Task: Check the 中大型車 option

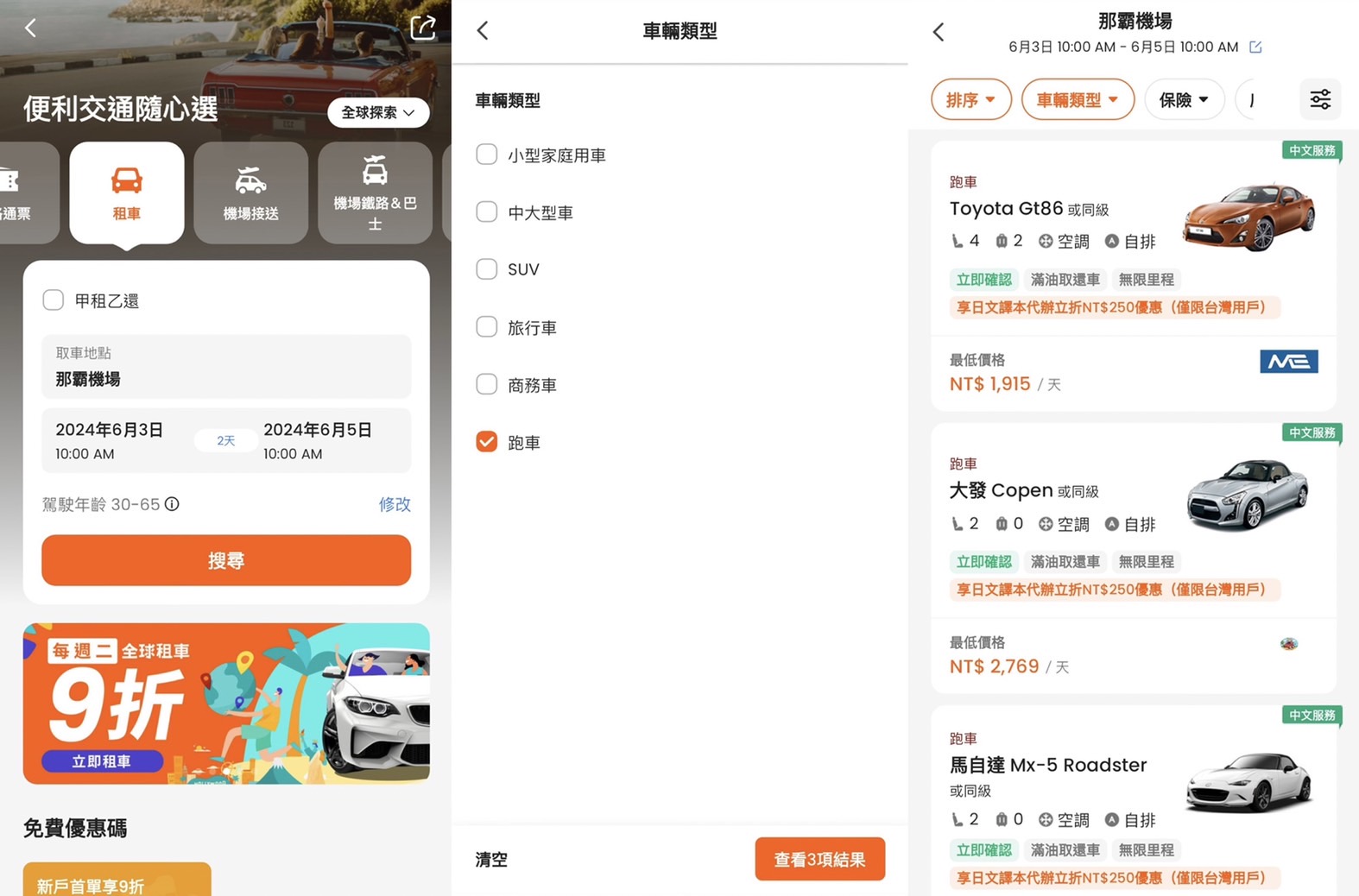Action: [487, 211]
